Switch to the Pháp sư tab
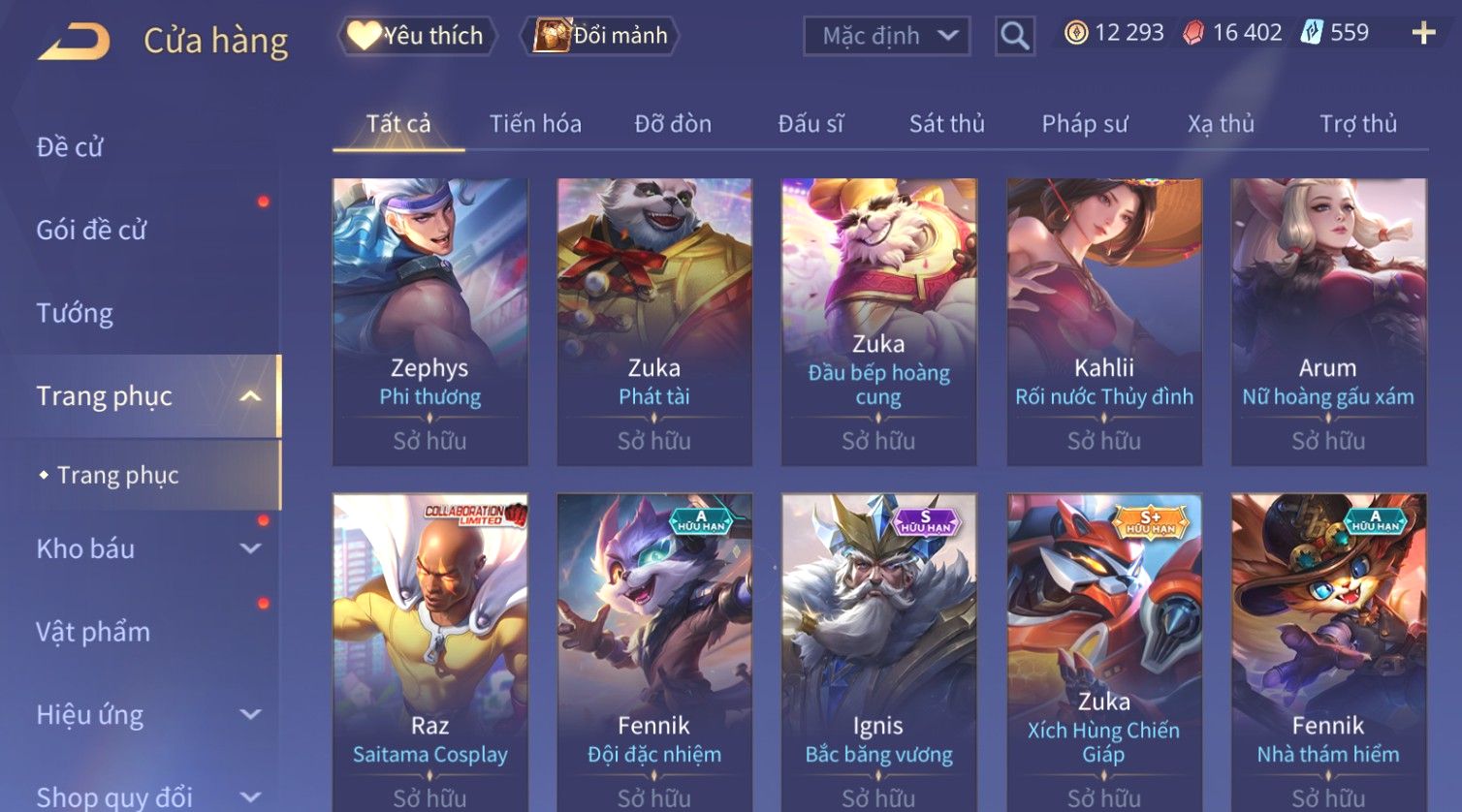The width and height of the screenshot is (1462, 812). [1085, 124]
